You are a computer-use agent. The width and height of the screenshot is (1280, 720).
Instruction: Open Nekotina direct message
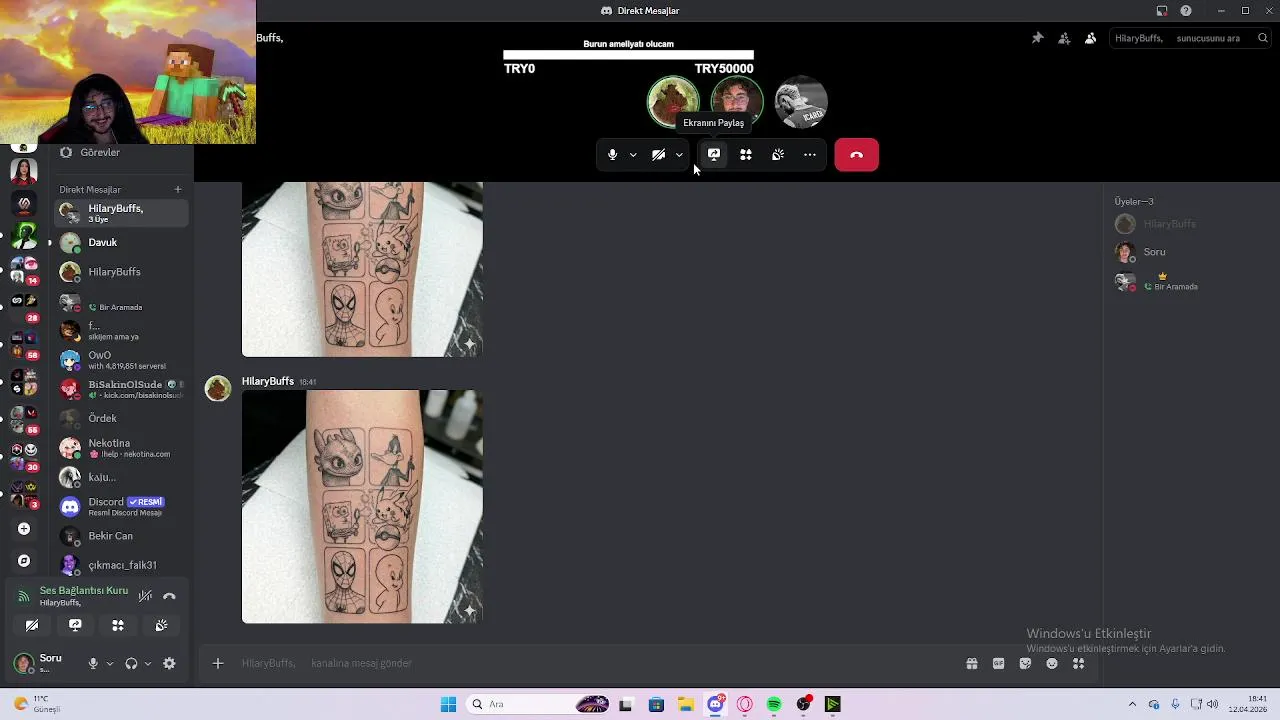(122, 448)
